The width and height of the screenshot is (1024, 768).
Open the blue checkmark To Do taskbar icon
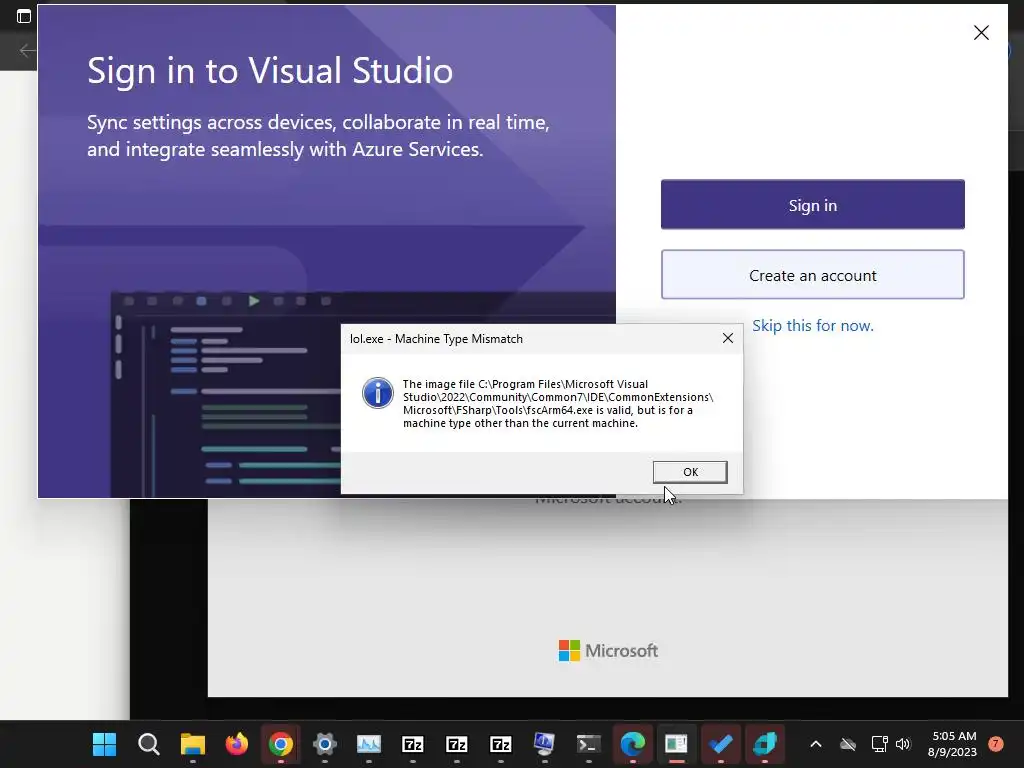[x=720, y=743]
